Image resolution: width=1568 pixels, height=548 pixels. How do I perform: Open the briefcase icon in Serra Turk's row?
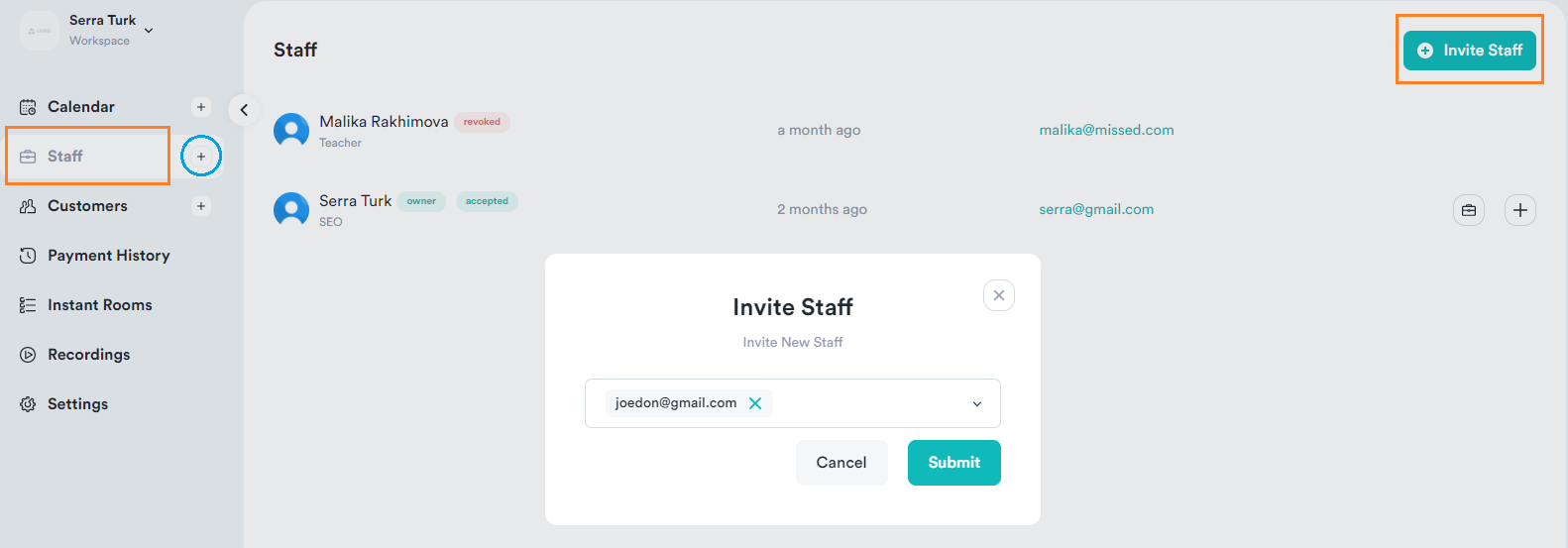coord(1469,210)
